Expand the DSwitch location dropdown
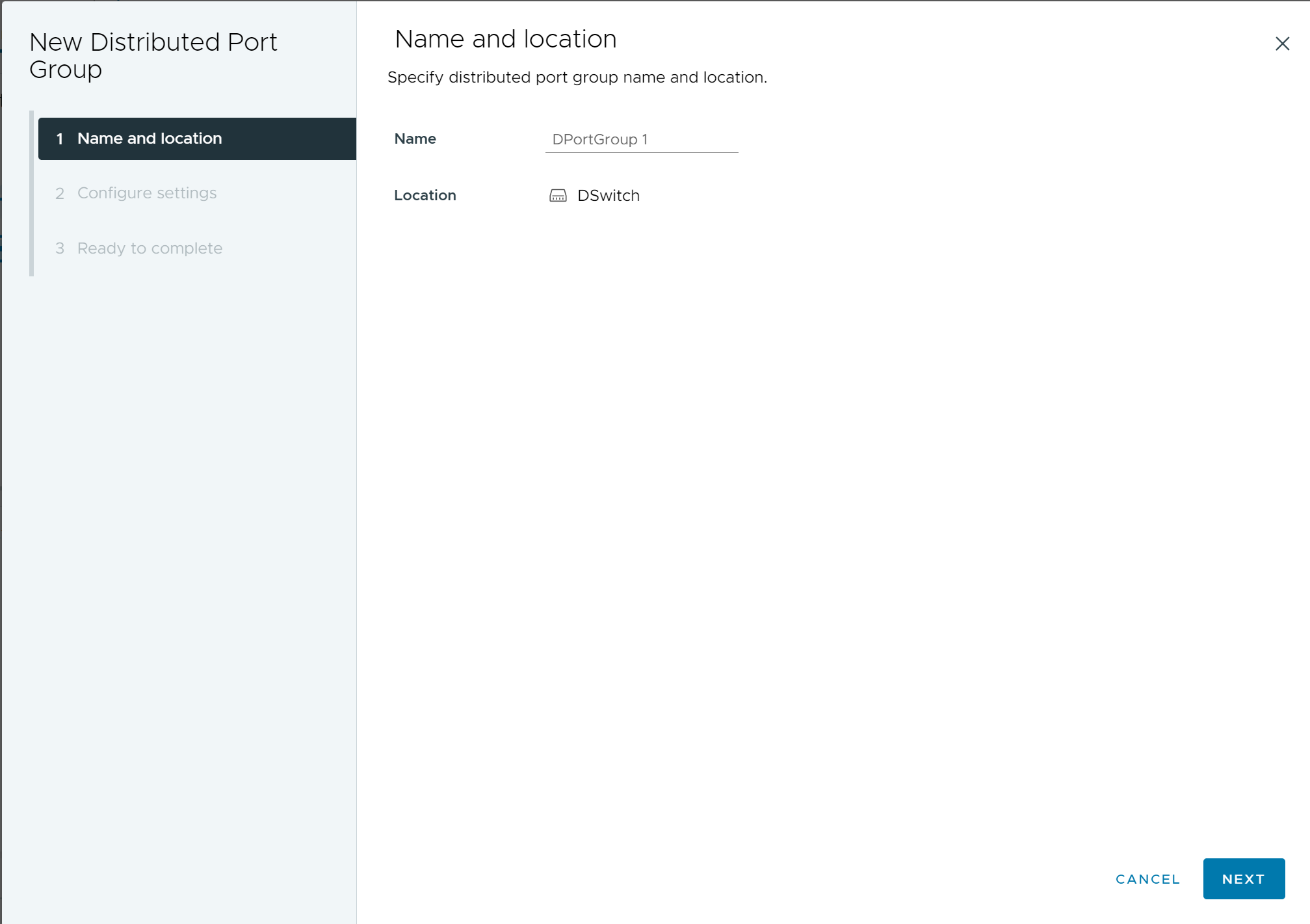 coord(608,195)
